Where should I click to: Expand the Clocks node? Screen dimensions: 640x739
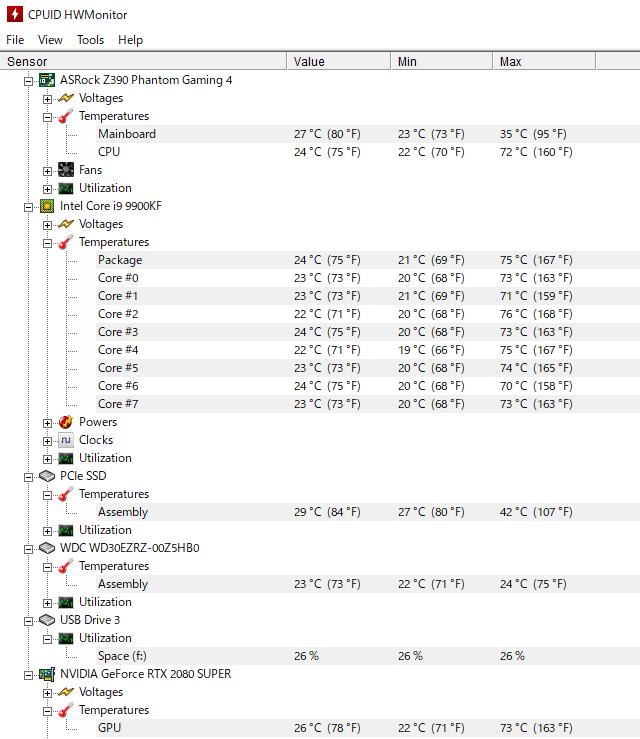click(x=47, y=441)
